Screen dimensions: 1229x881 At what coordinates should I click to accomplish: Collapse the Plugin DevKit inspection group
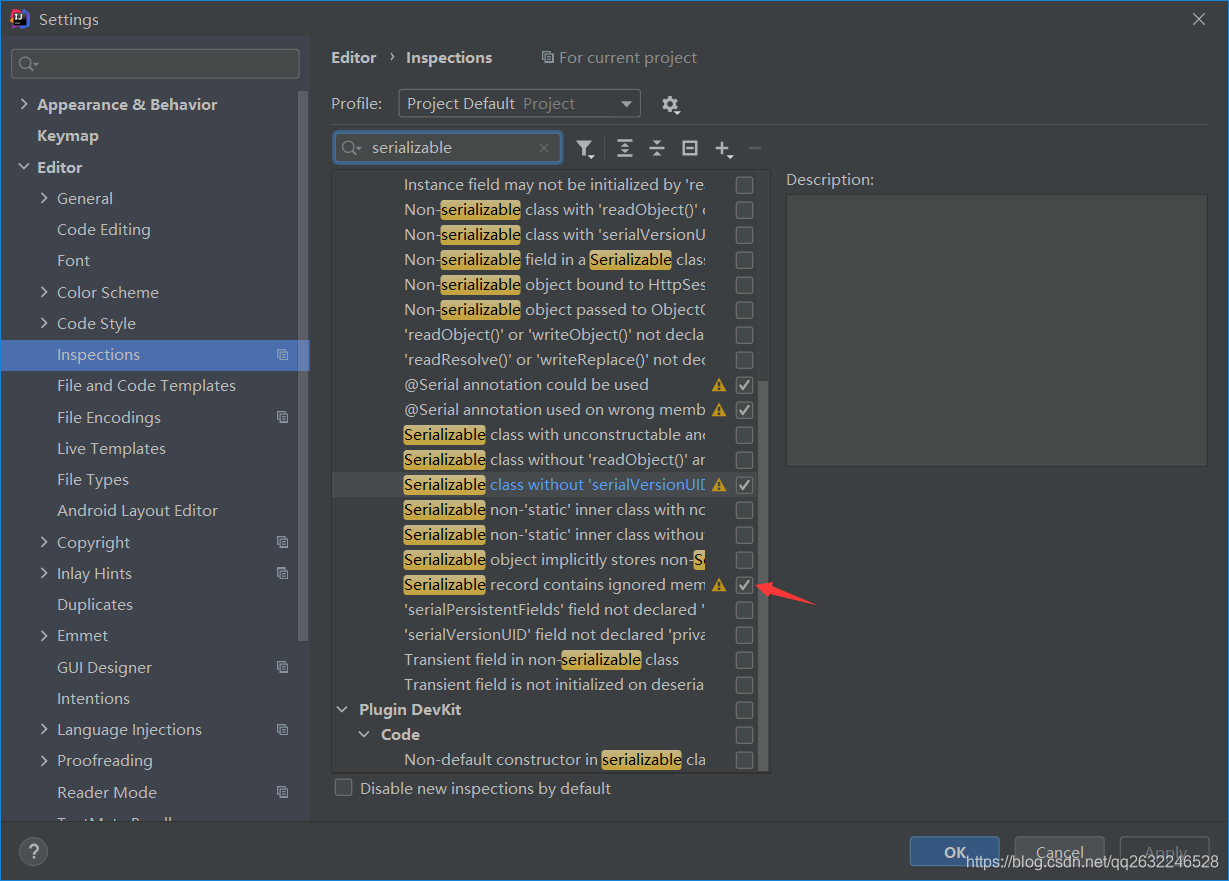click(x=343, y=710)
